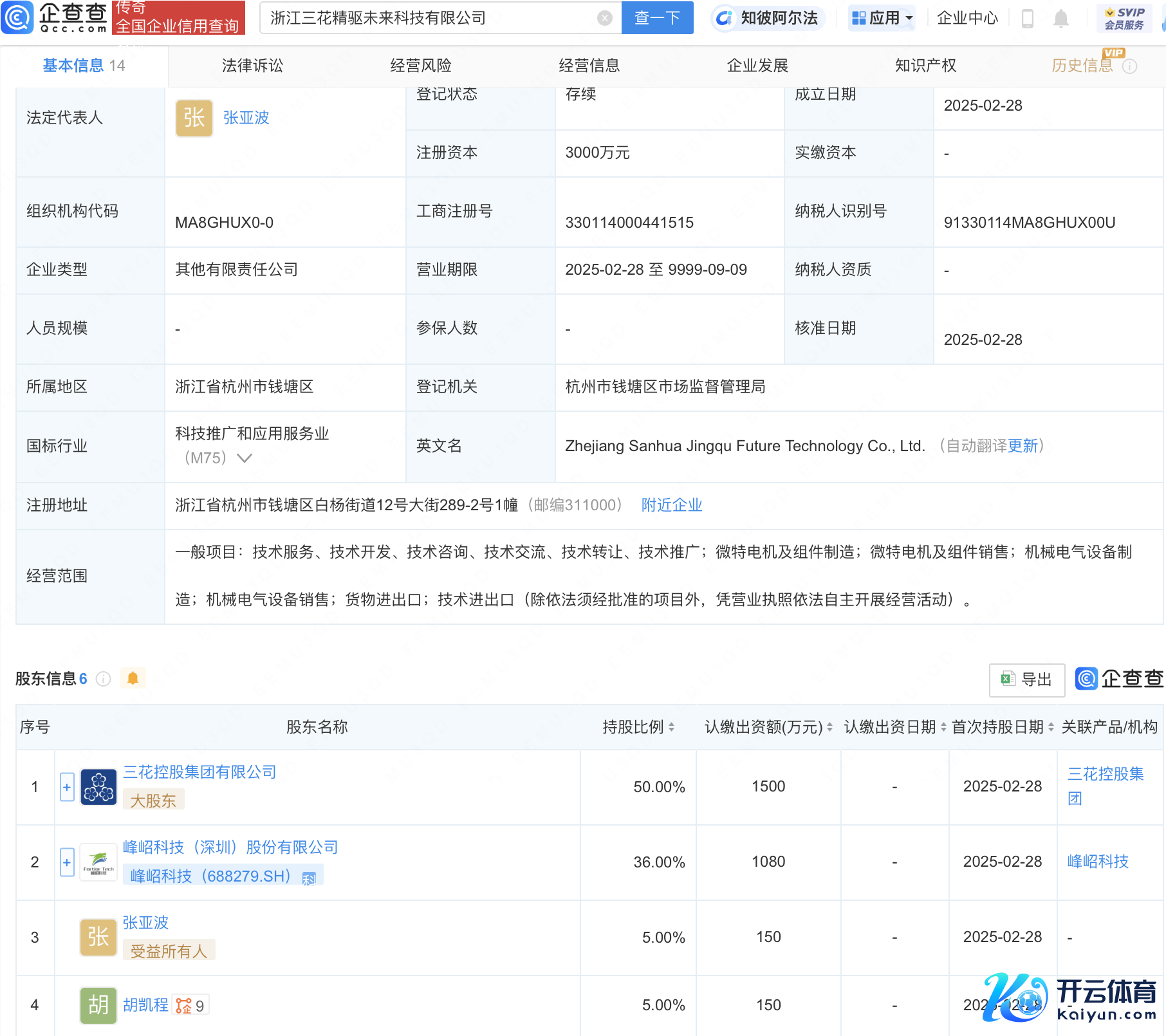The width and height of the screenshot is (1166, 1036).
Task: Switch to the 知识产权 tab
Action: (925, 66)
